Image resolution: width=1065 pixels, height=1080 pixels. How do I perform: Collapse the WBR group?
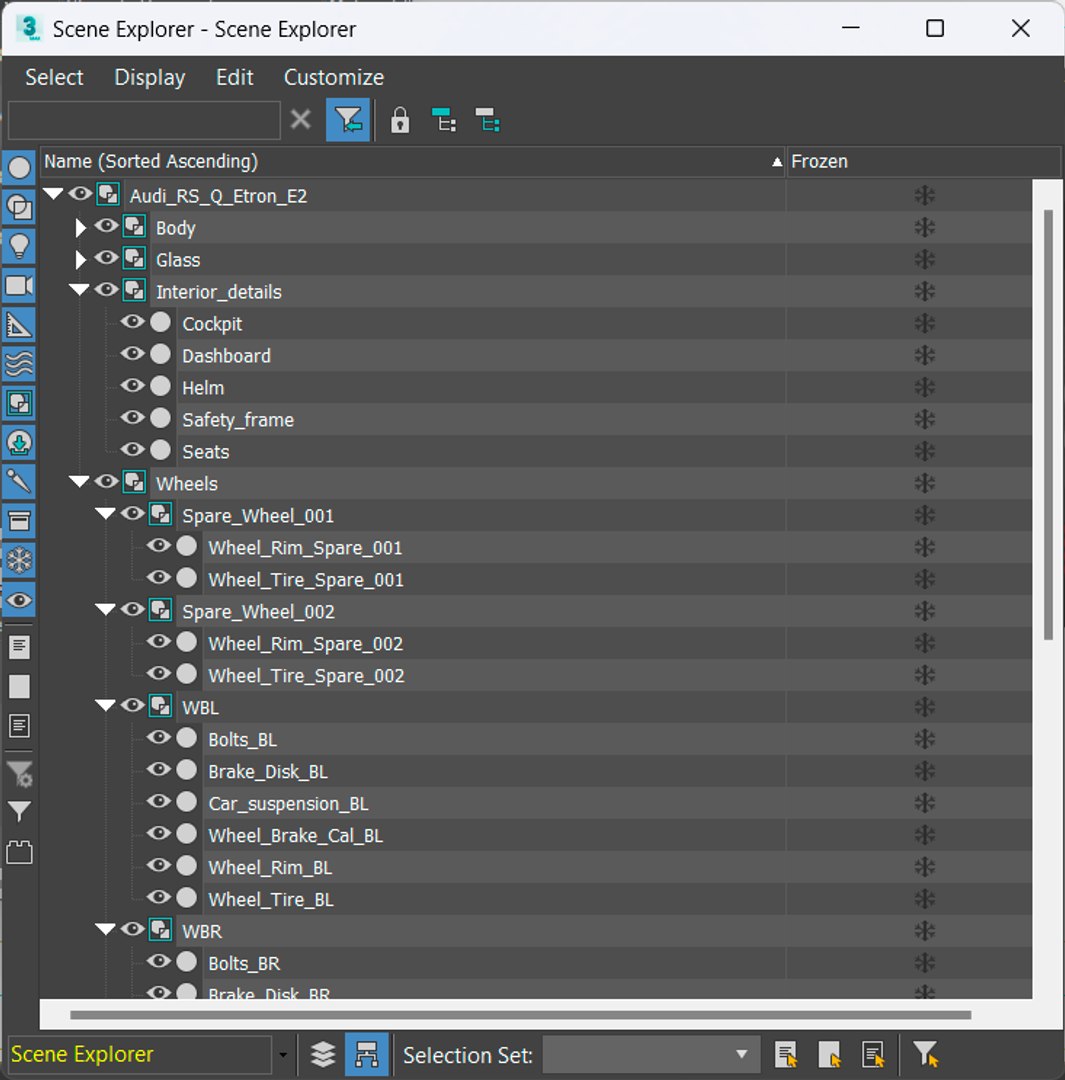pos(105,929)
